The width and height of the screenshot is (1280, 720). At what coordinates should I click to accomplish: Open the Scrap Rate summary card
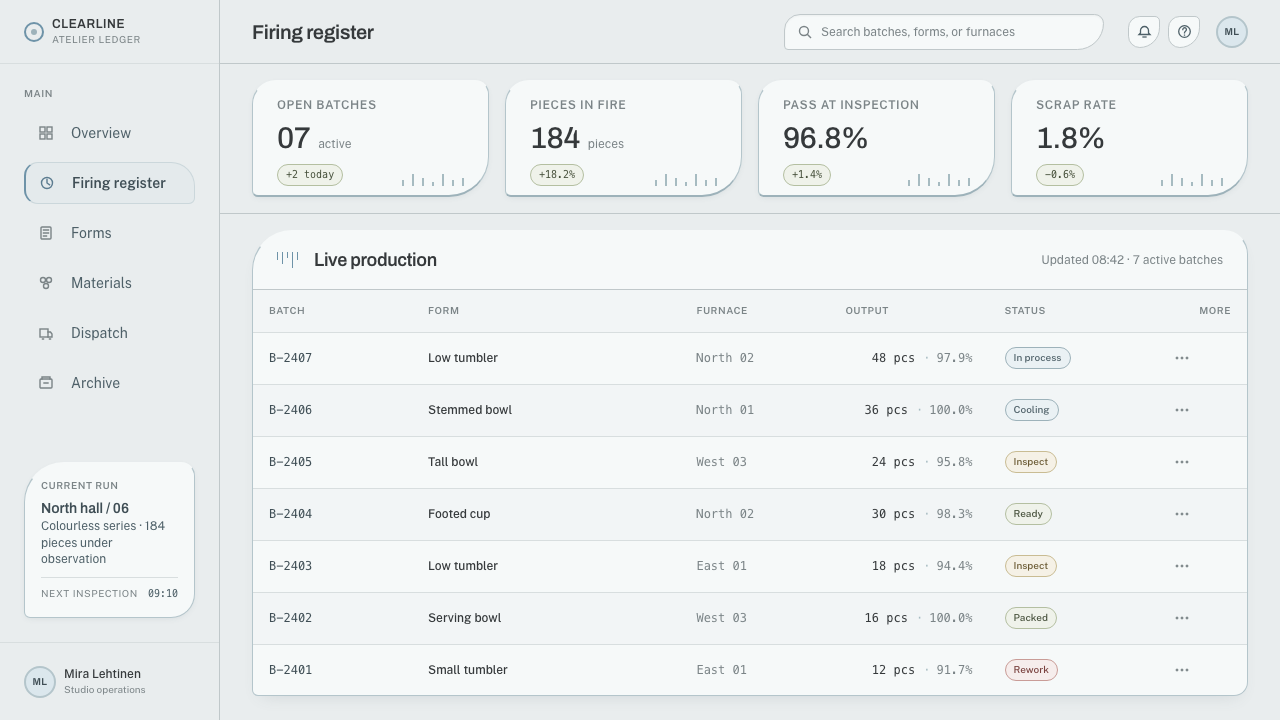click(1129, 138)
